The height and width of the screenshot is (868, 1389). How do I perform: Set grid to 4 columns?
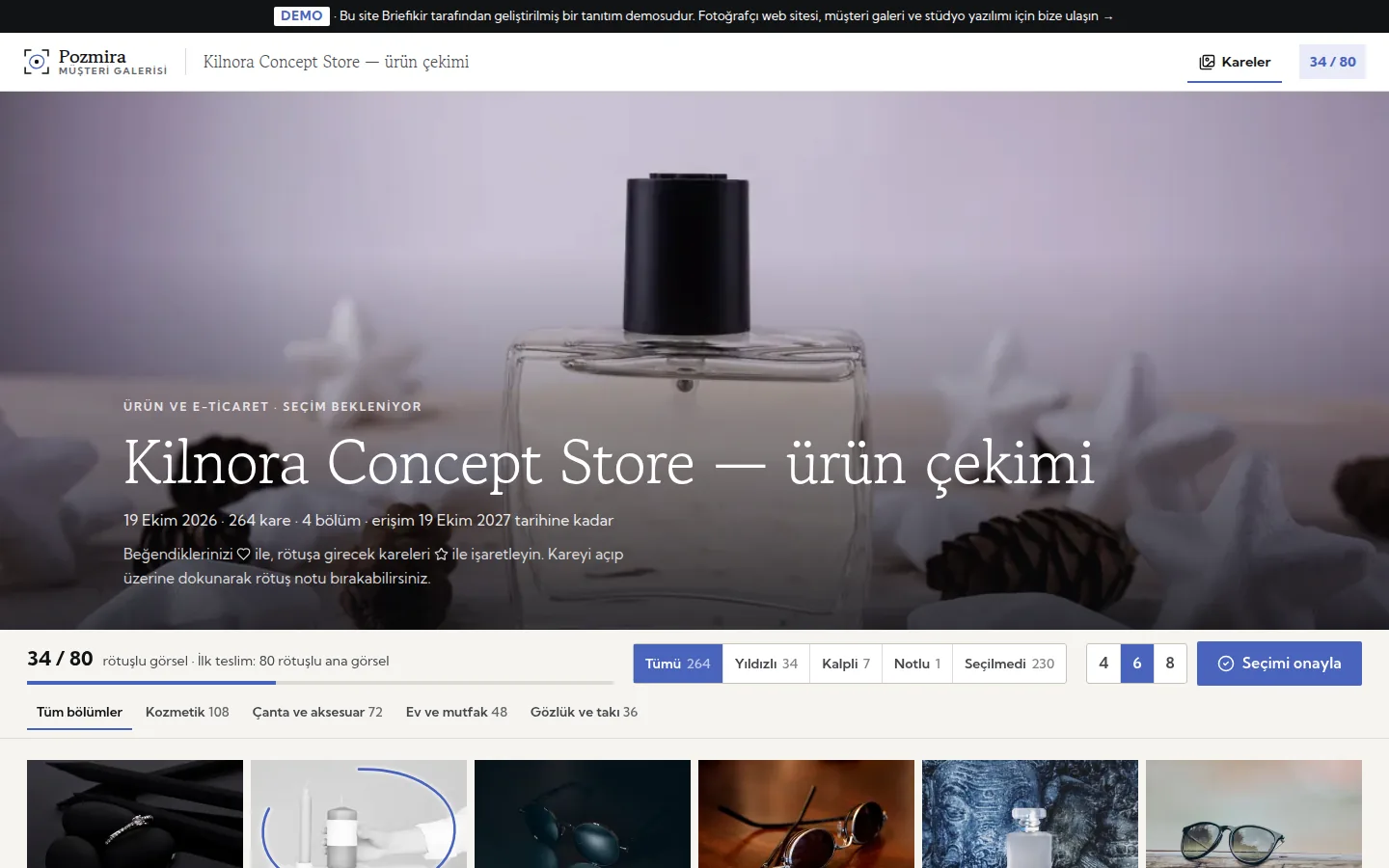coord(1103,664)
